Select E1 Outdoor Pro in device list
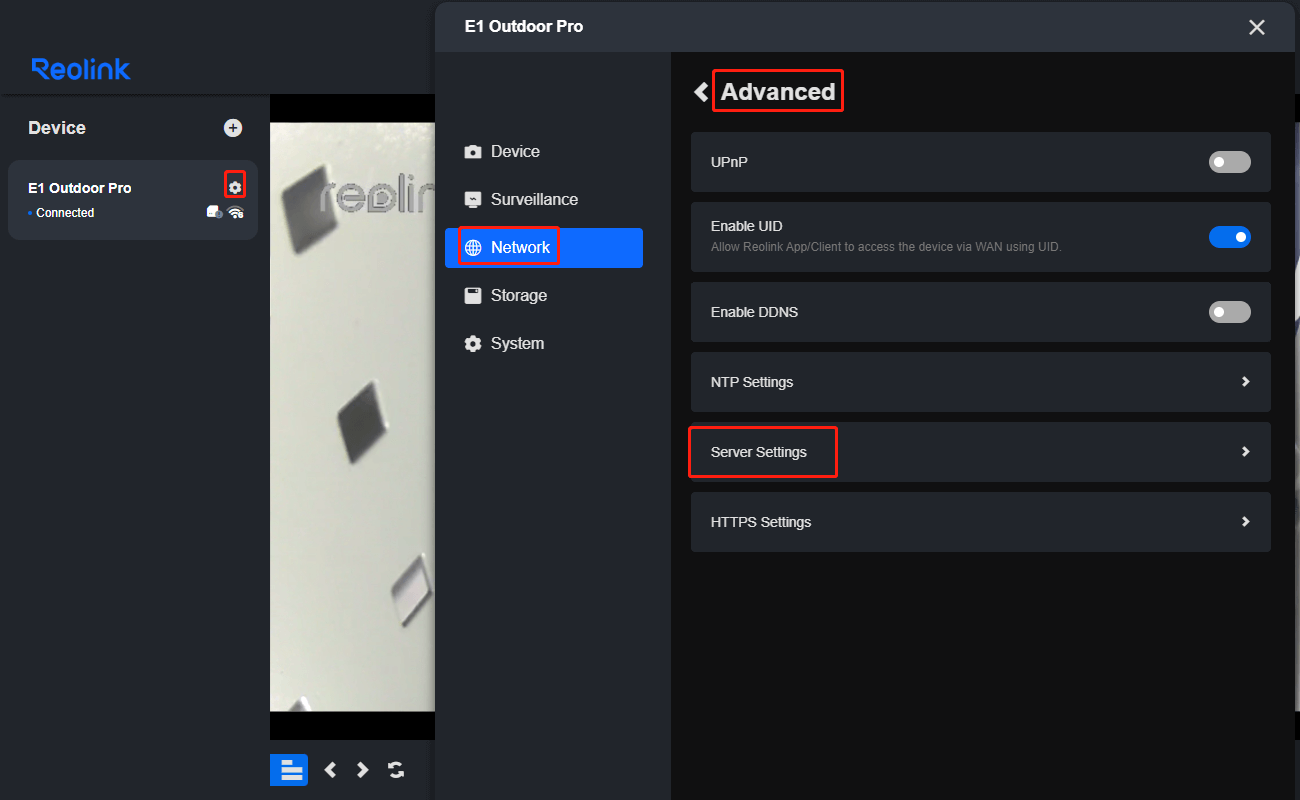This screenshot has height=800, width=1300. 133,200
